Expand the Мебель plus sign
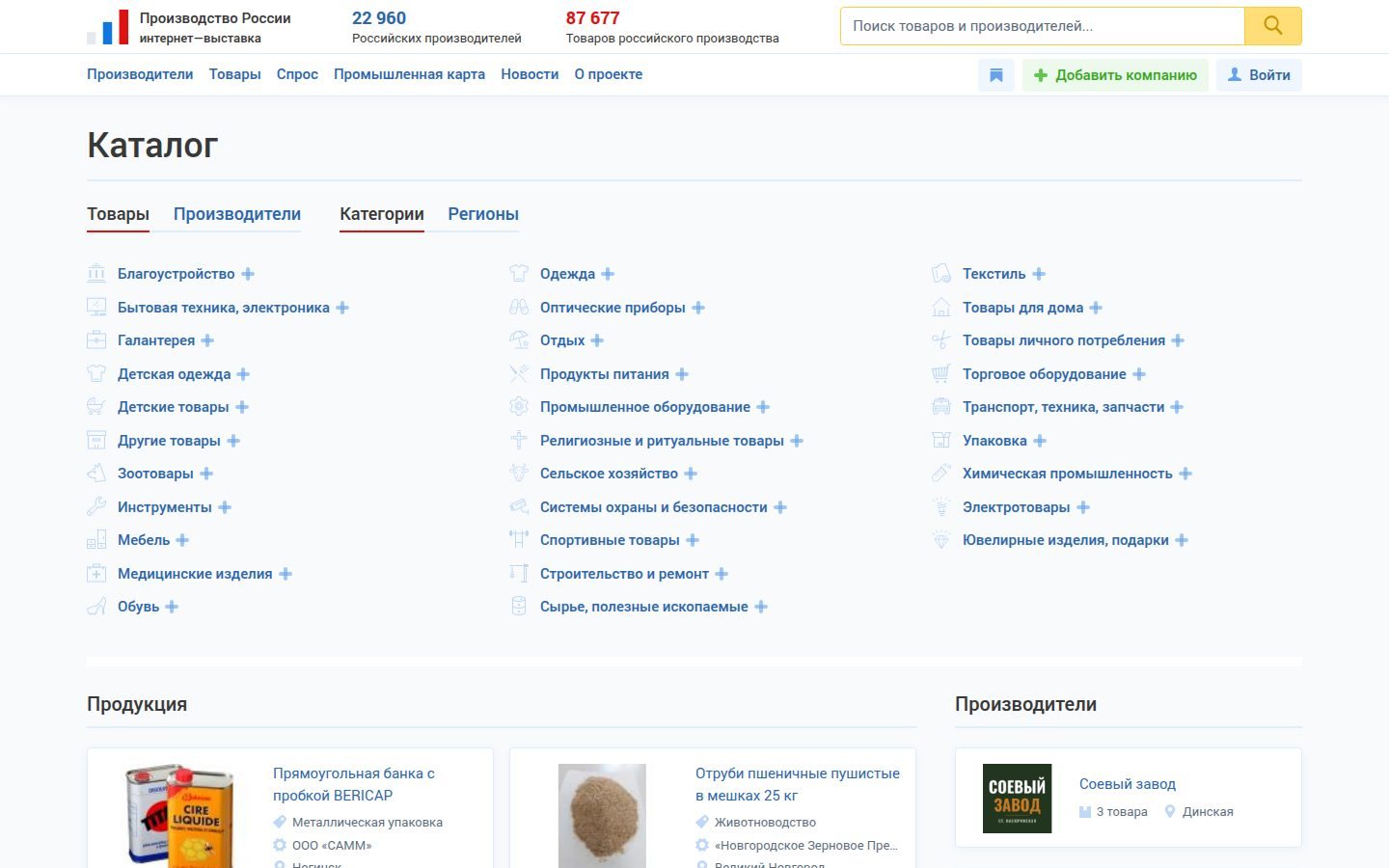Image resolution: width=1389 pixels, height=868 pixels. pyautogui.click(x=182, y=540)
